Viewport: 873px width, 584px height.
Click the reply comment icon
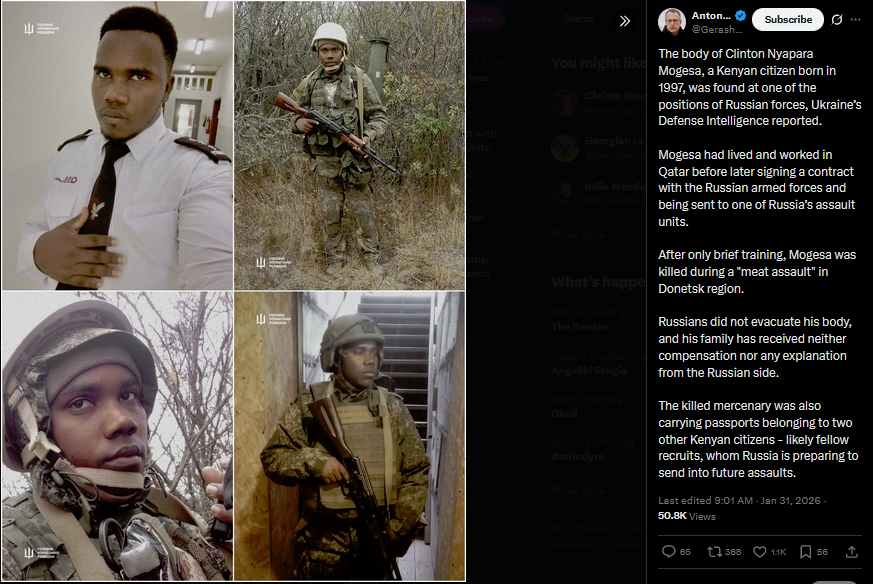coord(668,552)
